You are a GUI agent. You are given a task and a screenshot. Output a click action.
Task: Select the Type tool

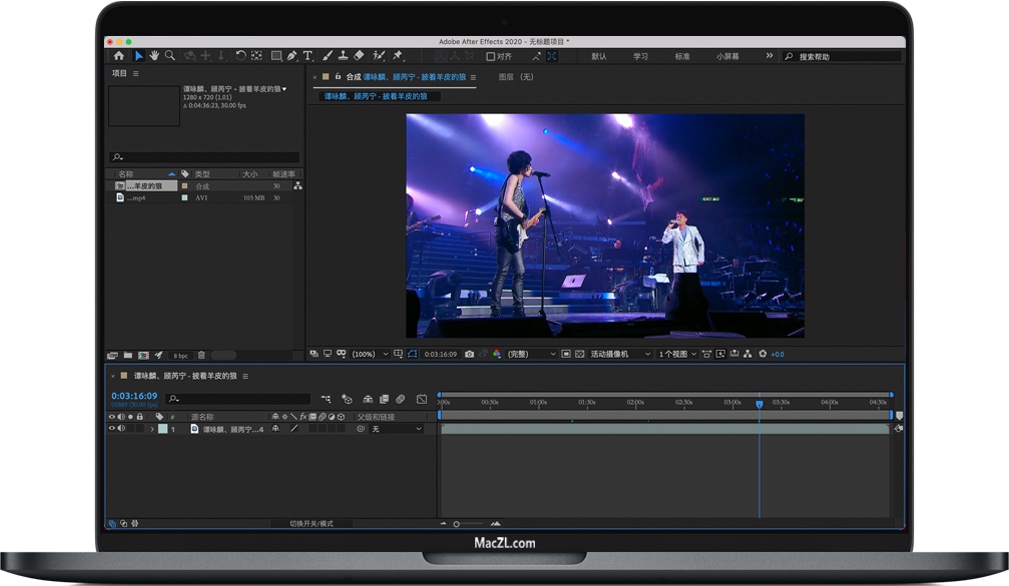(x=307, y=55)
